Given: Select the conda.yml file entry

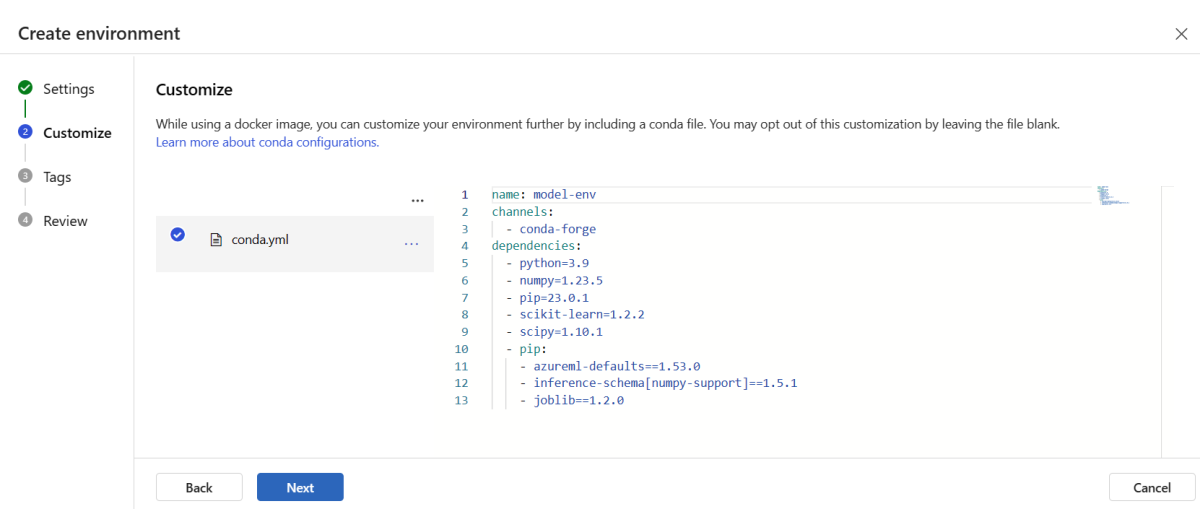Looking at the screenshot, I should pyautogui.click(x=262, y=240).
